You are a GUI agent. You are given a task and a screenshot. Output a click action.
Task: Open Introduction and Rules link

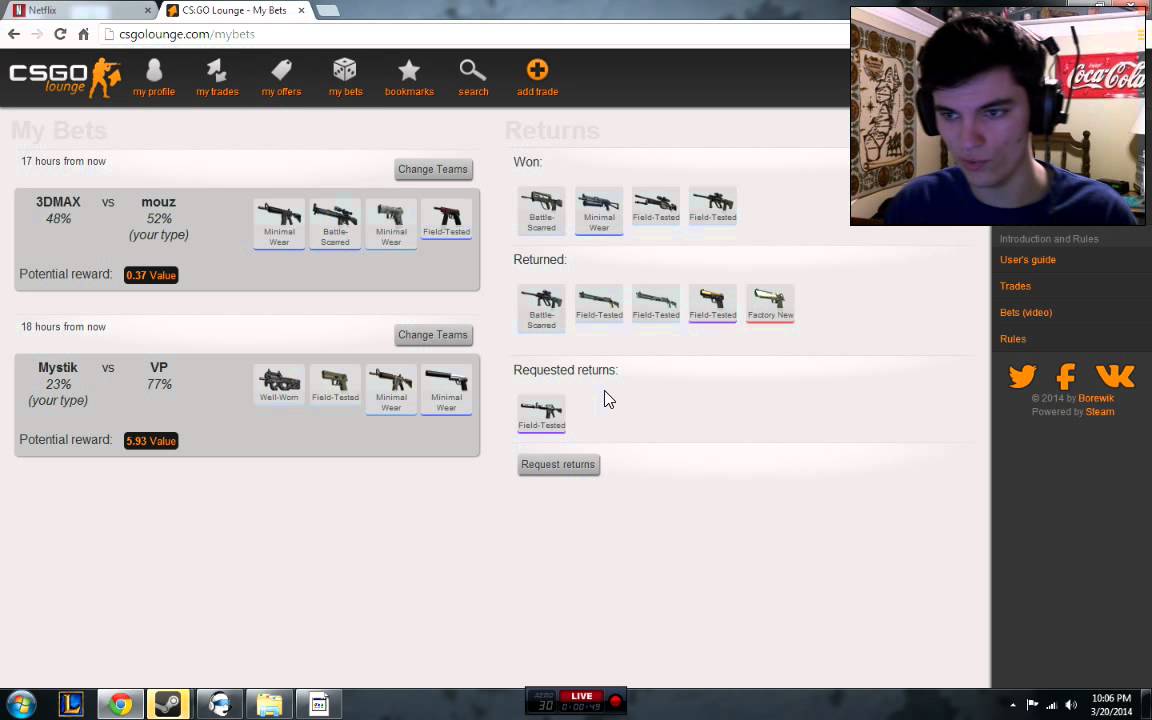point(1049,239)
